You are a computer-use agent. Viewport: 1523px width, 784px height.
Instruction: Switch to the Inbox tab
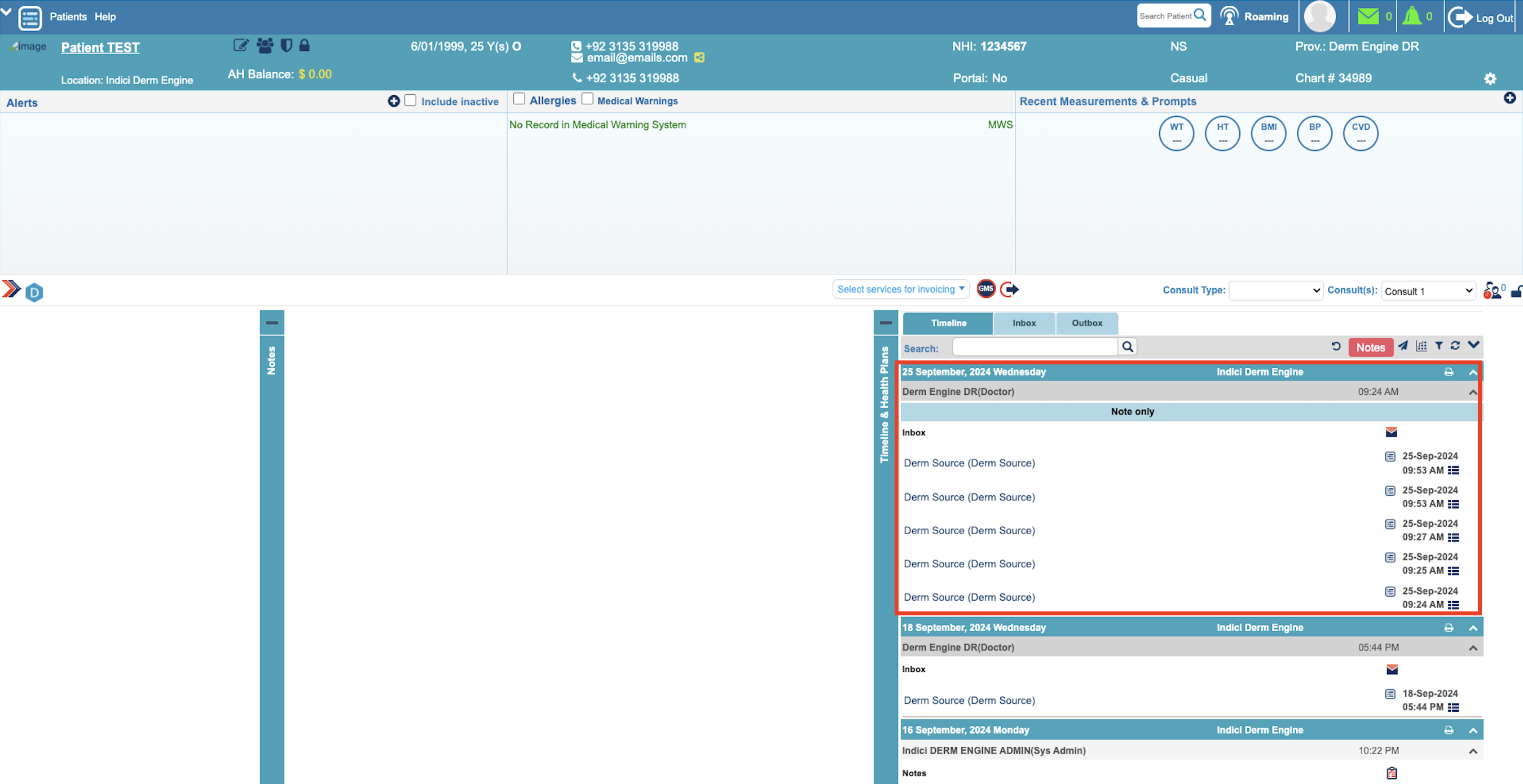coord(1024,323)
